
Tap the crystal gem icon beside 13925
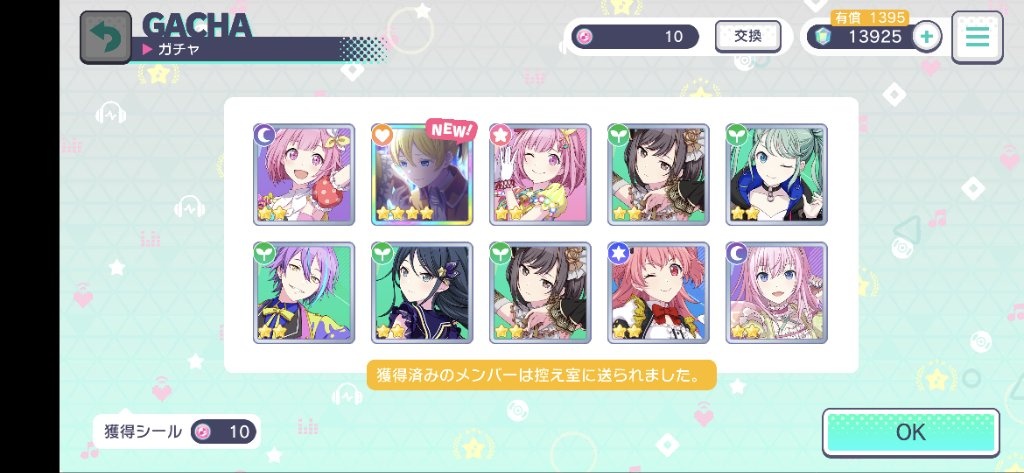coord(823,37)
